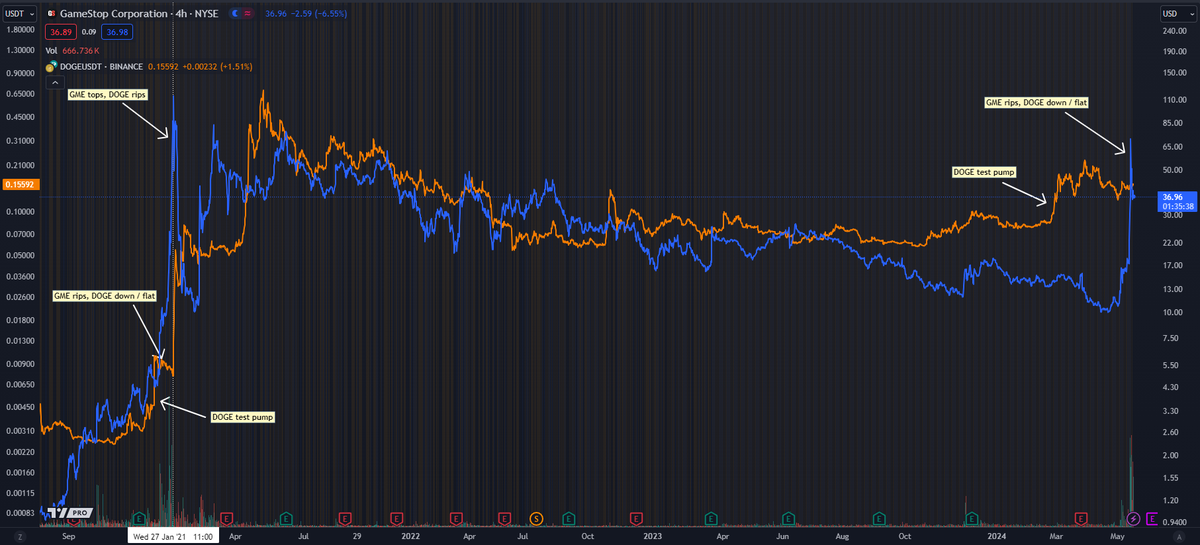The image size is (1200, 545).
Task: Click the 0.9400 right price-scale label
Action: [x=1174, y=521]
